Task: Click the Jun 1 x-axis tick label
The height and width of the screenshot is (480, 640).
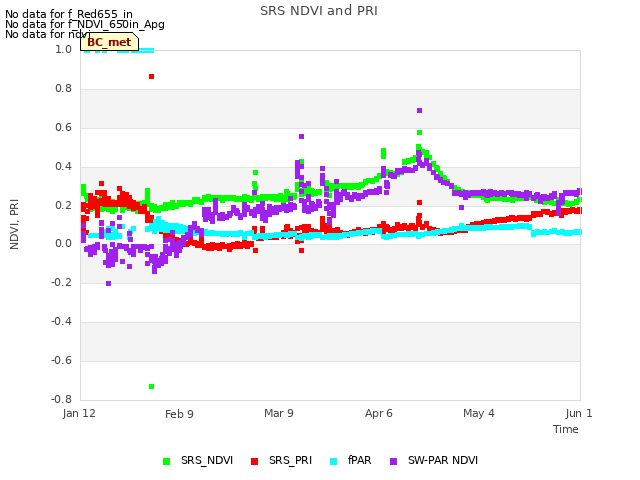Action: point(579,413)
